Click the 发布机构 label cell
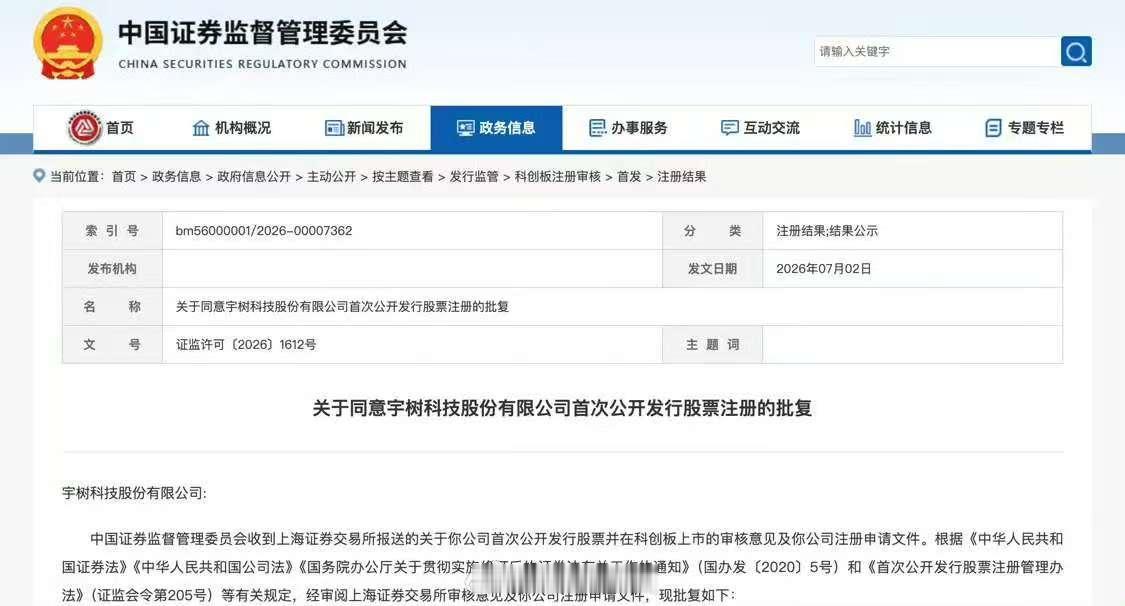The height and width of the screenshot is (606, 1125). point(112,269)
